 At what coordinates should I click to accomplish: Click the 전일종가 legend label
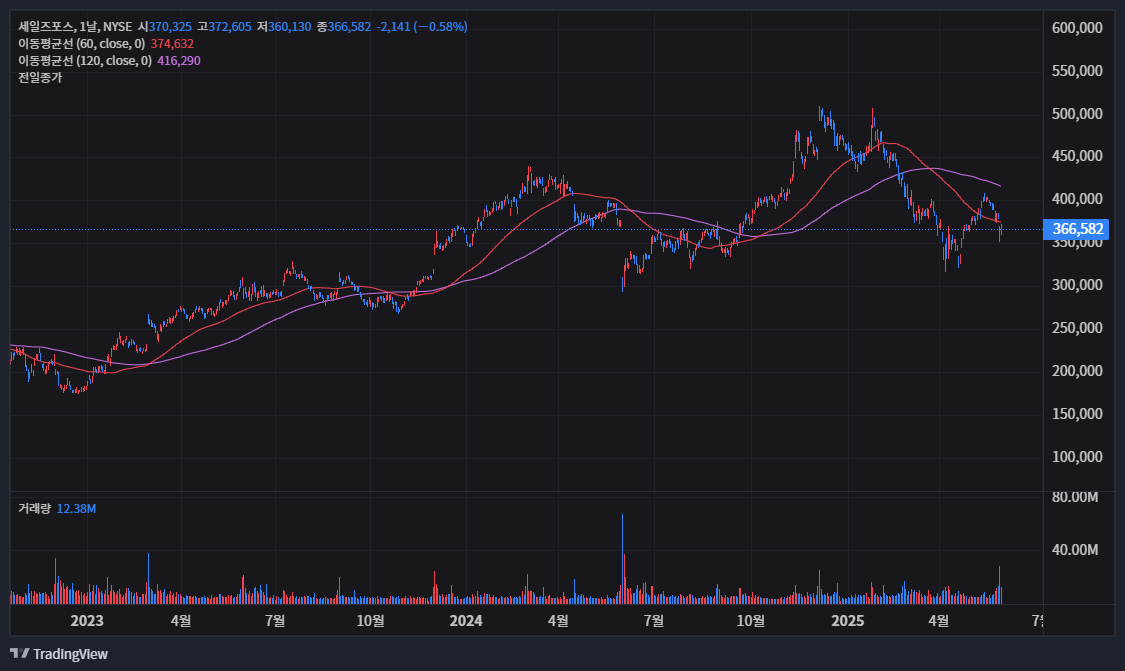pos(40,78)
